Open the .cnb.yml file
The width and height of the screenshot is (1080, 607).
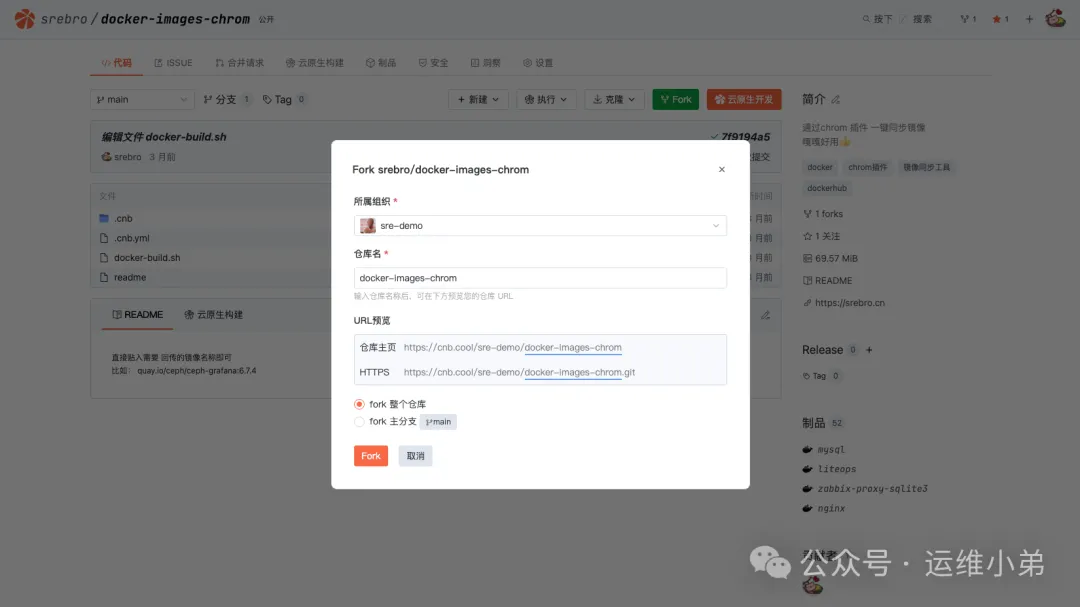pos(132,238)
